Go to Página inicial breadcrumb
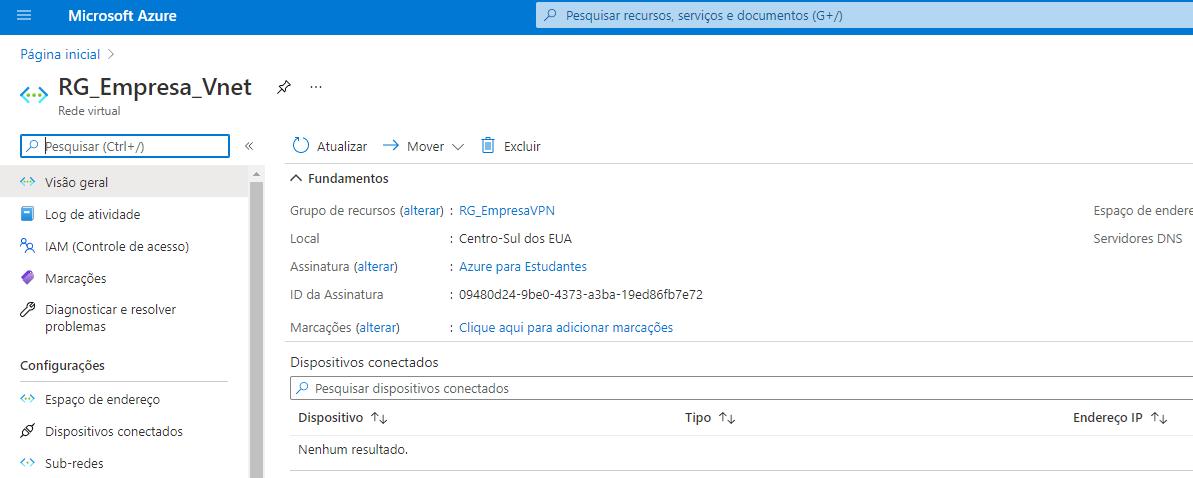Viewport: 1193px width, 478px height. [x=60, y=54]
